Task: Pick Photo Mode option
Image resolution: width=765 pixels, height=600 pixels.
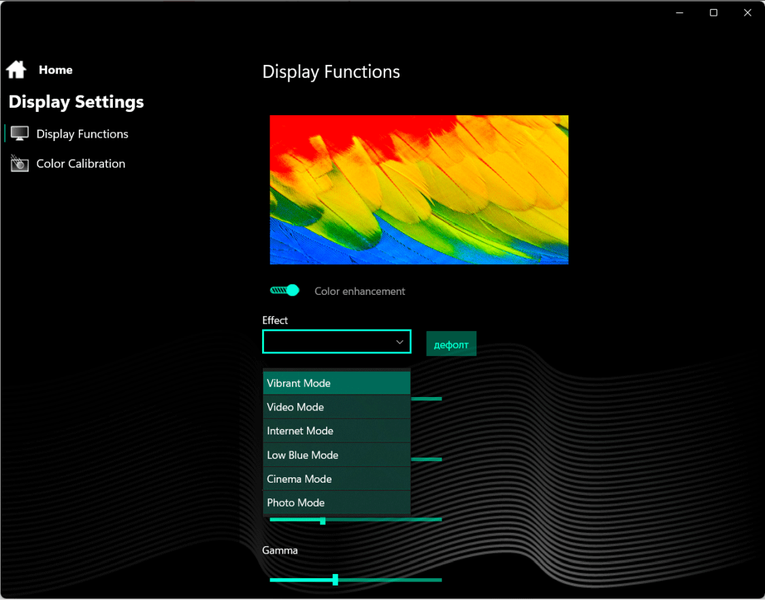Action: click(x=337, y=502)
